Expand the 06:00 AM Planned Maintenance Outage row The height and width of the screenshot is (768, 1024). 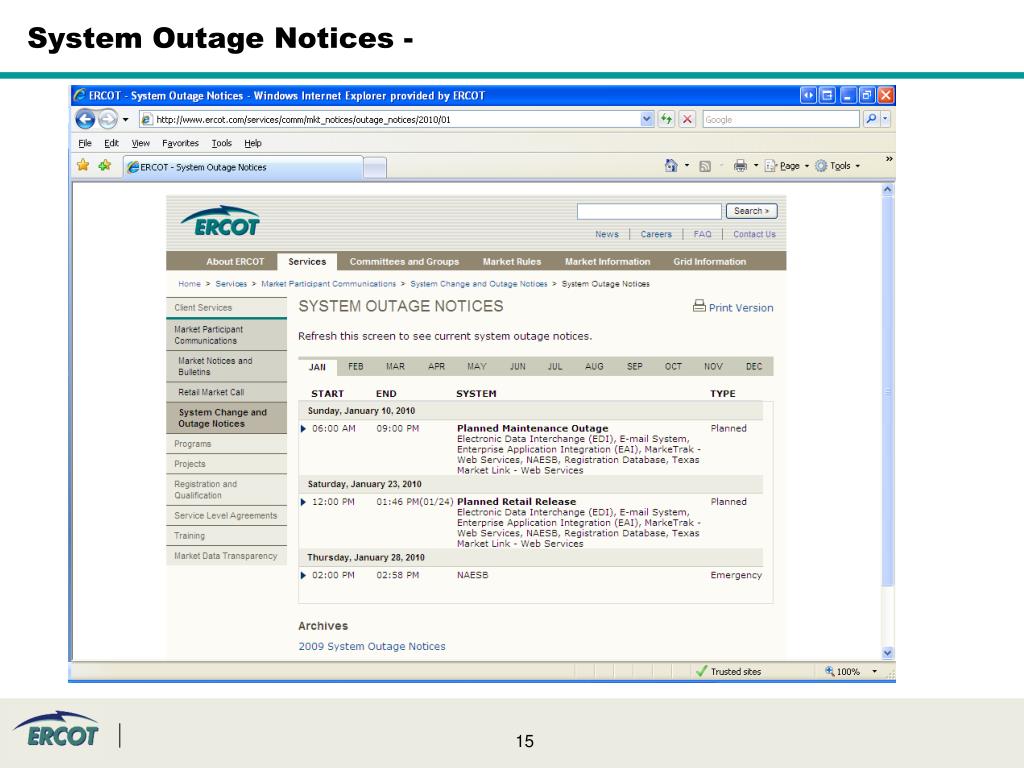303,428
